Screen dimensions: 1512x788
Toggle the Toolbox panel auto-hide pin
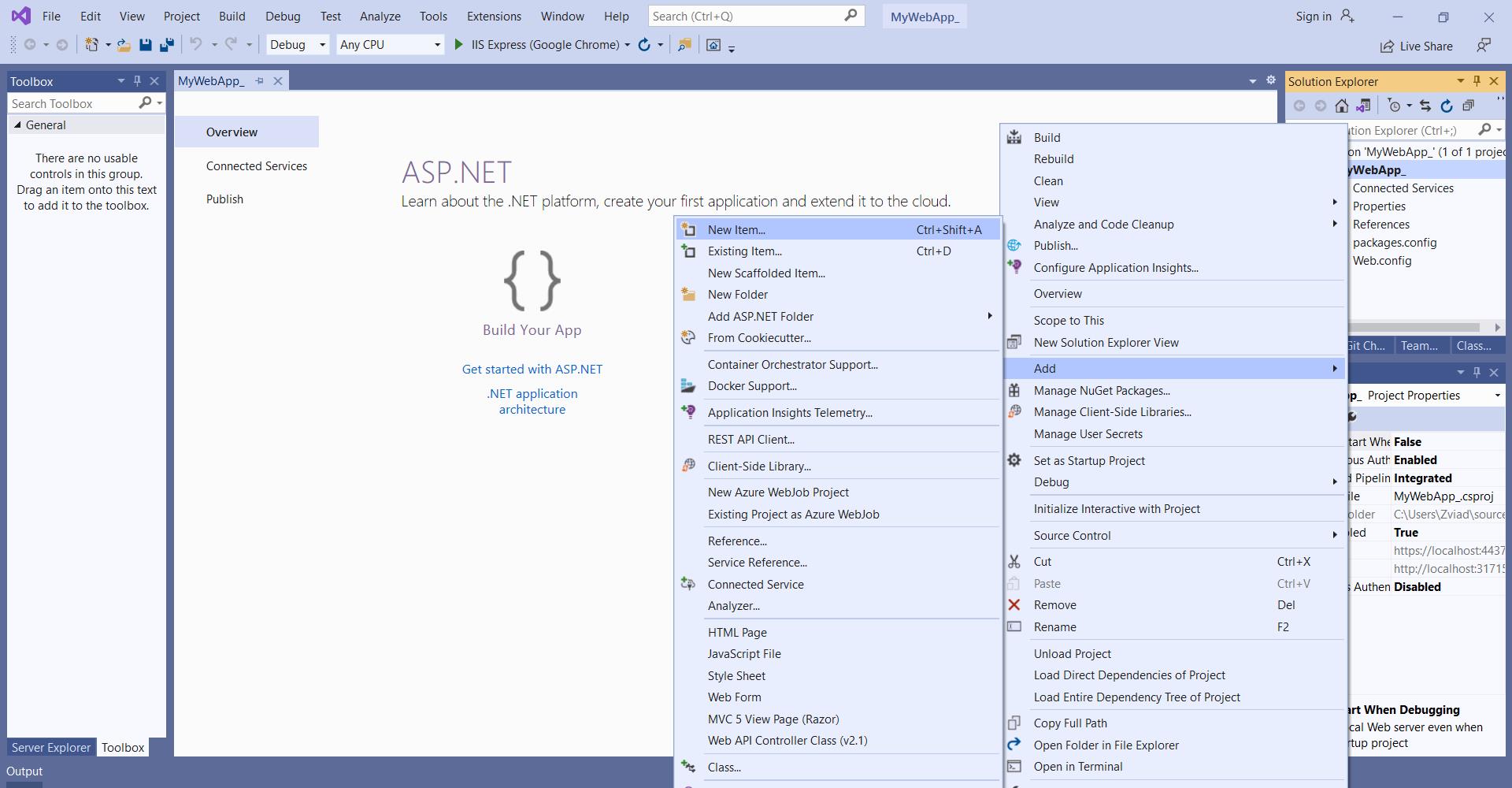coord(137,80)
